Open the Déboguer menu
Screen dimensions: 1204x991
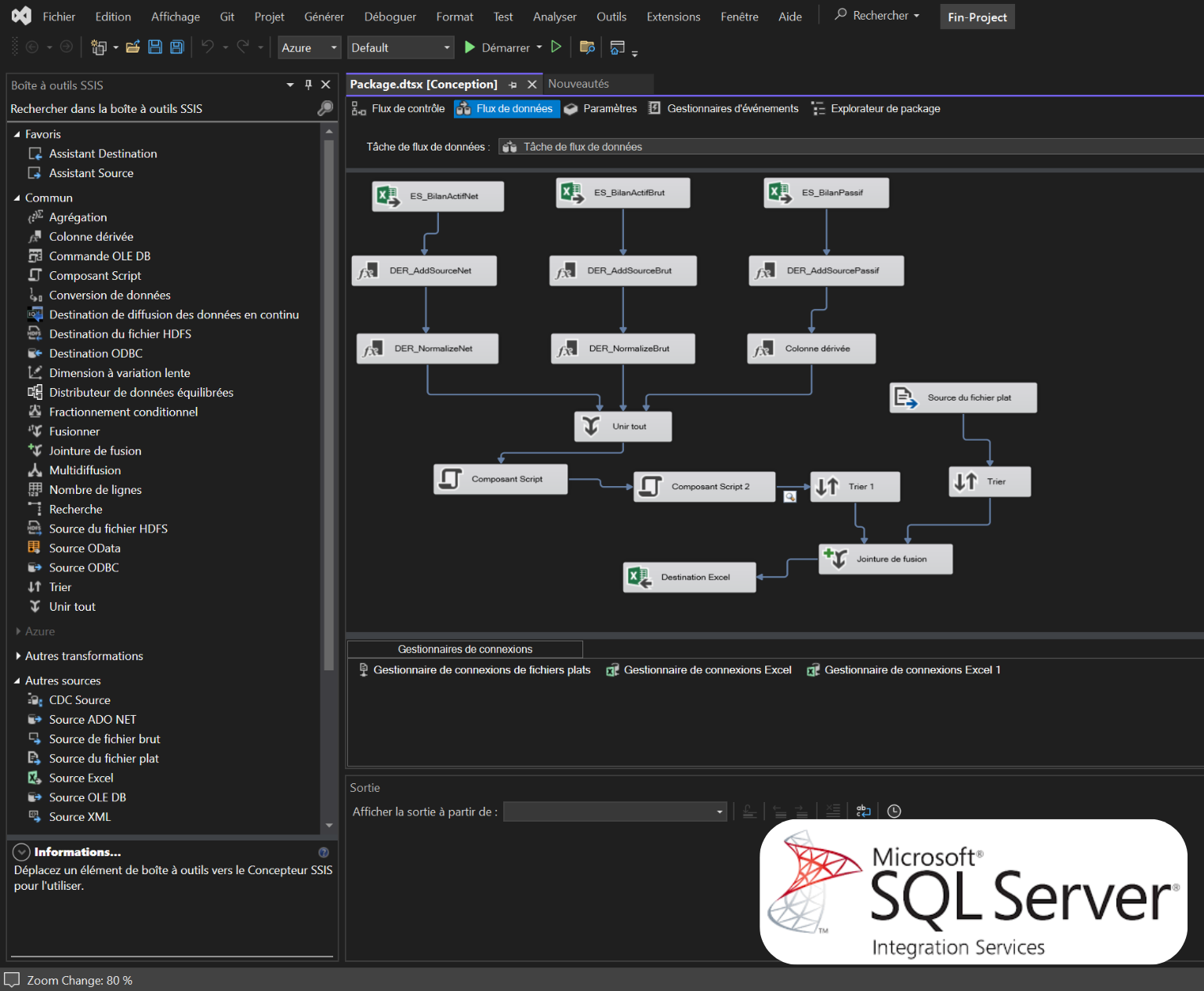[x=390, y=16]
